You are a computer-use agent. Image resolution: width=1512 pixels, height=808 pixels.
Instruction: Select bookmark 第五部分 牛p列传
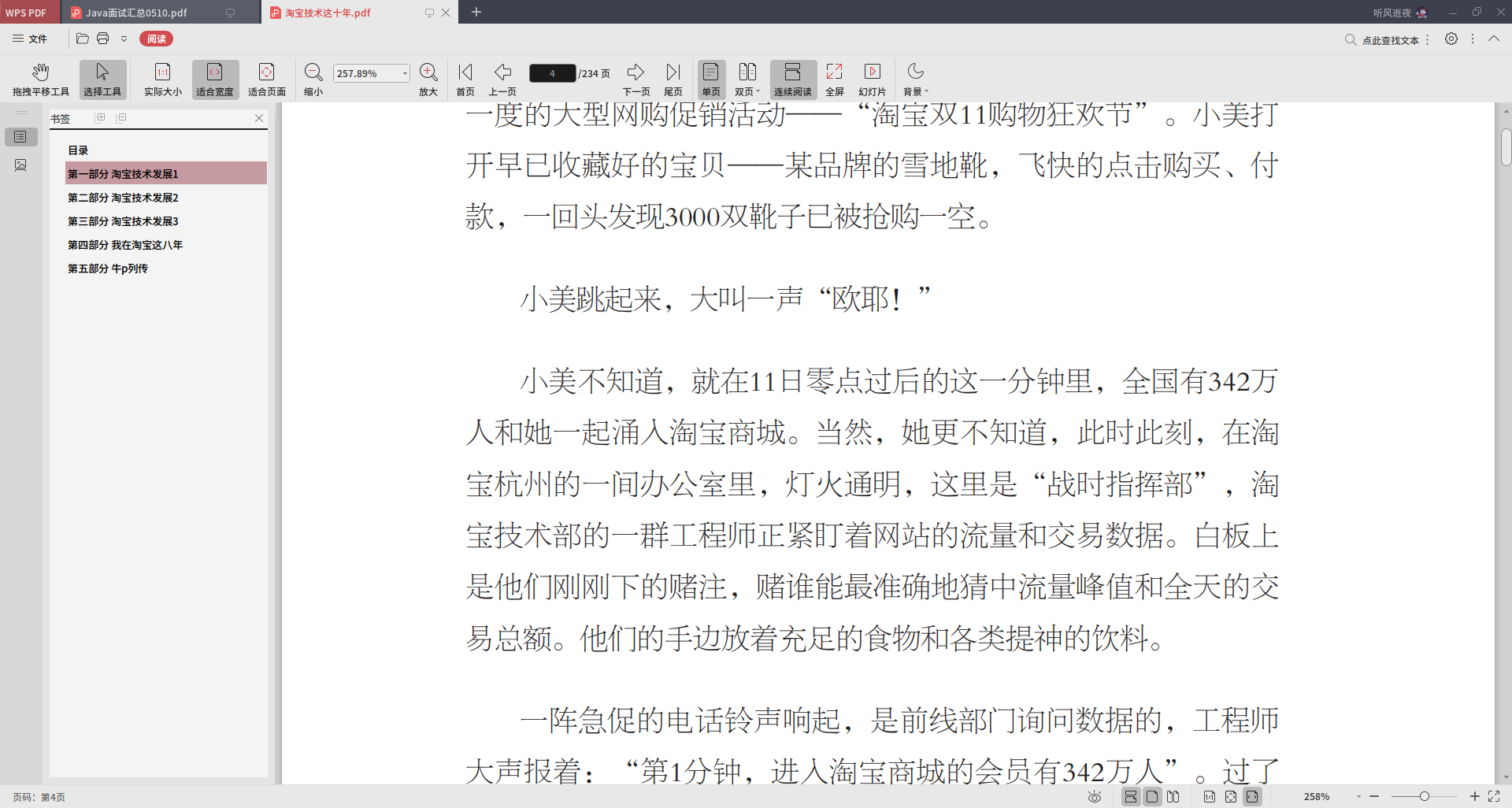(108, 269)
